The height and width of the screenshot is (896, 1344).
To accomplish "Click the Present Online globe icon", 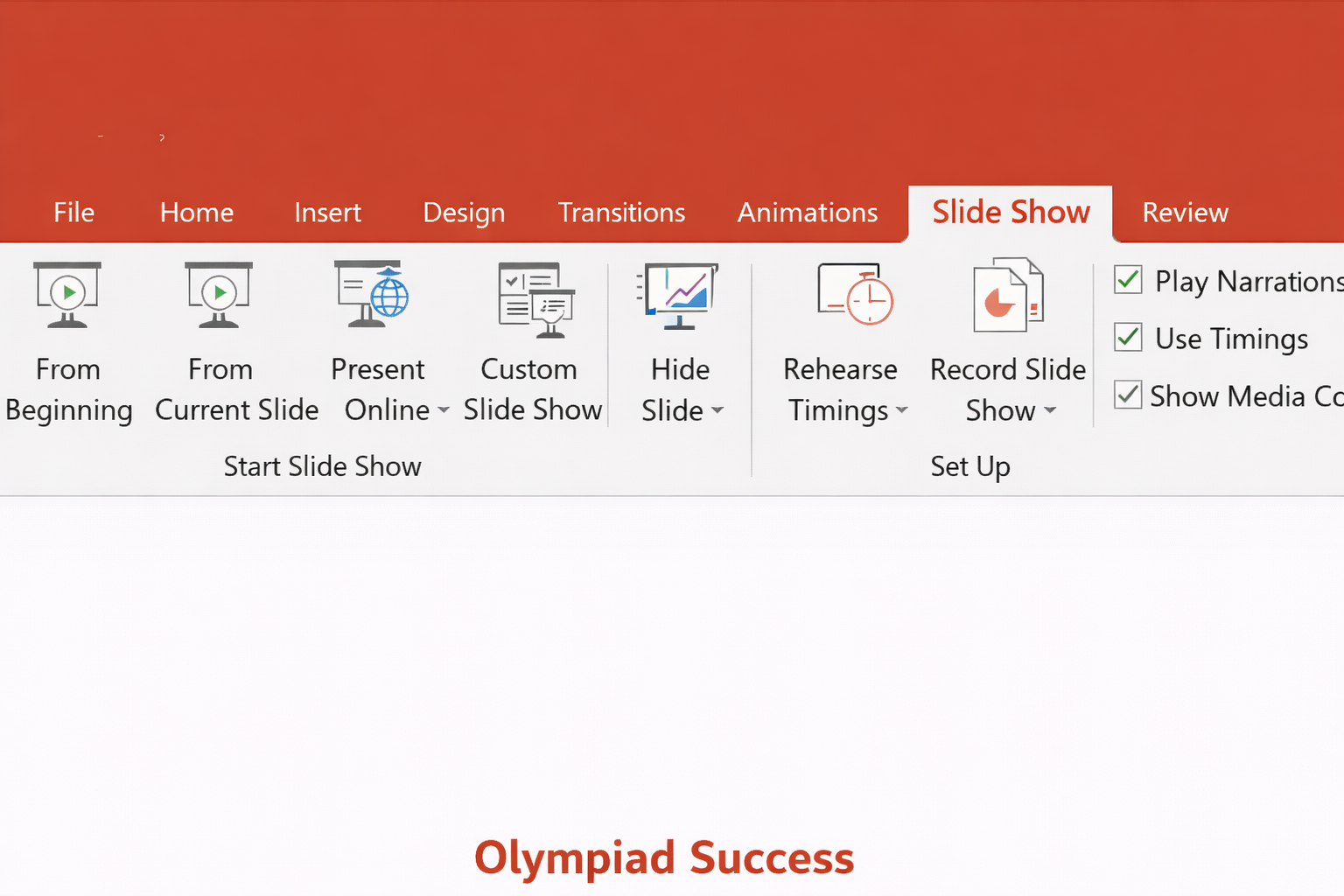I will [374, 295].
